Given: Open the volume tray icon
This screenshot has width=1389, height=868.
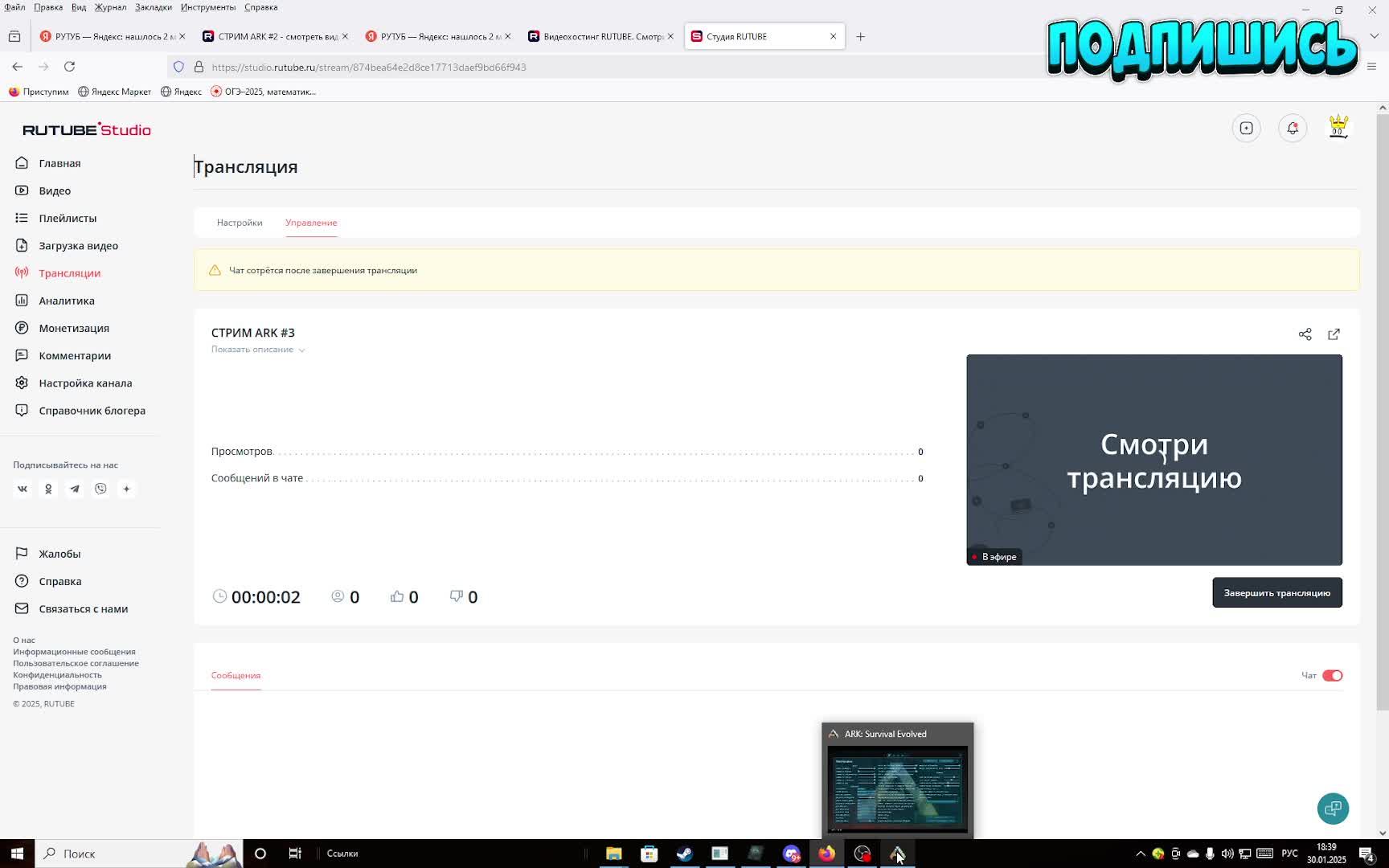Looking at the screenshot, I should [1227, 854].
